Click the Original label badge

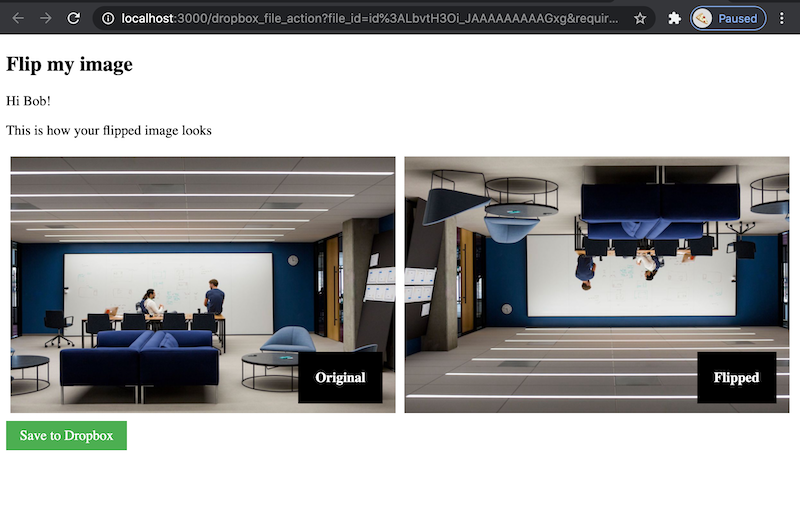340,378
